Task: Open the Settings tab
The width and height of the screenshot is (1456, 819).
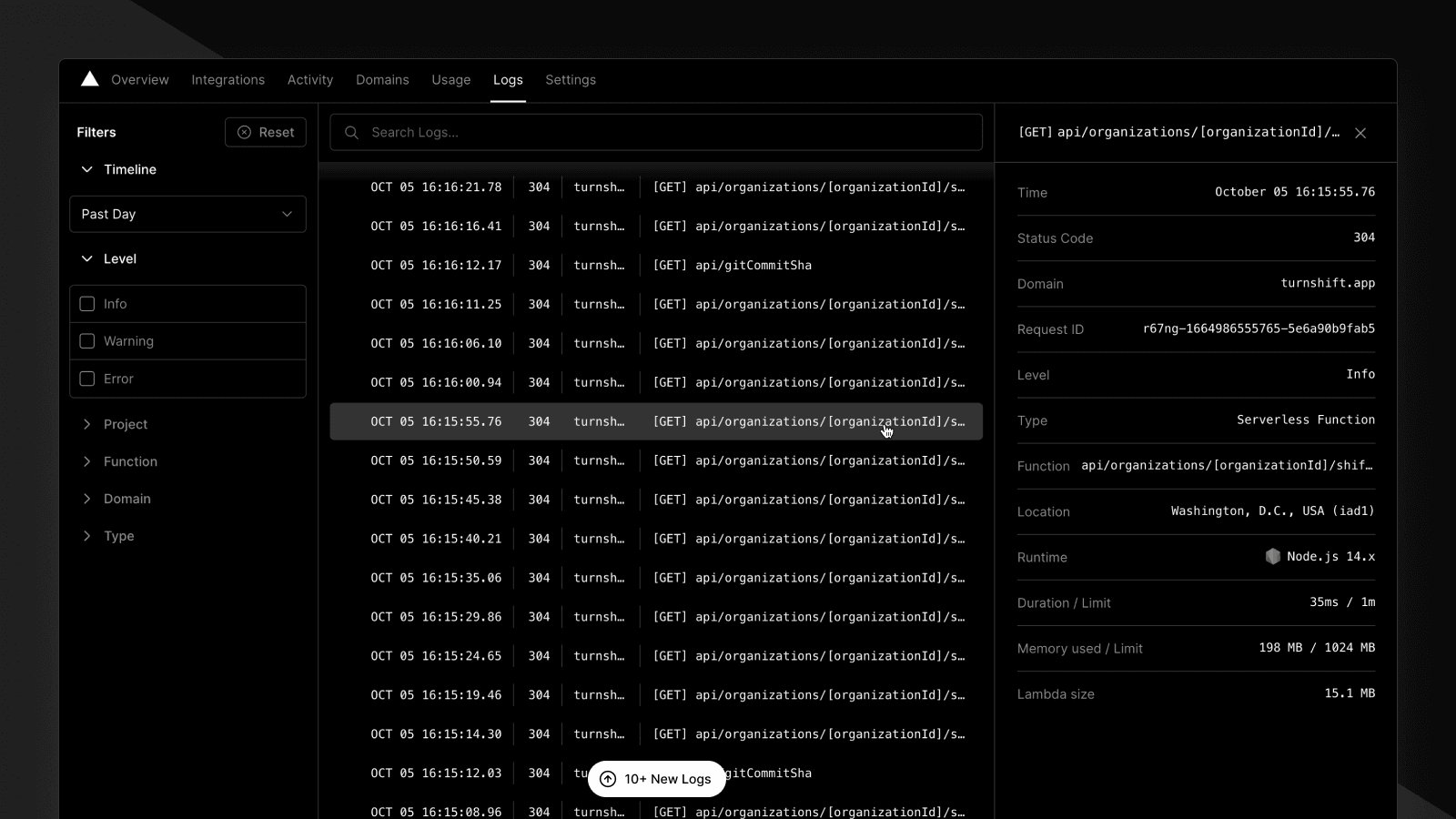Action: (571, 80)
